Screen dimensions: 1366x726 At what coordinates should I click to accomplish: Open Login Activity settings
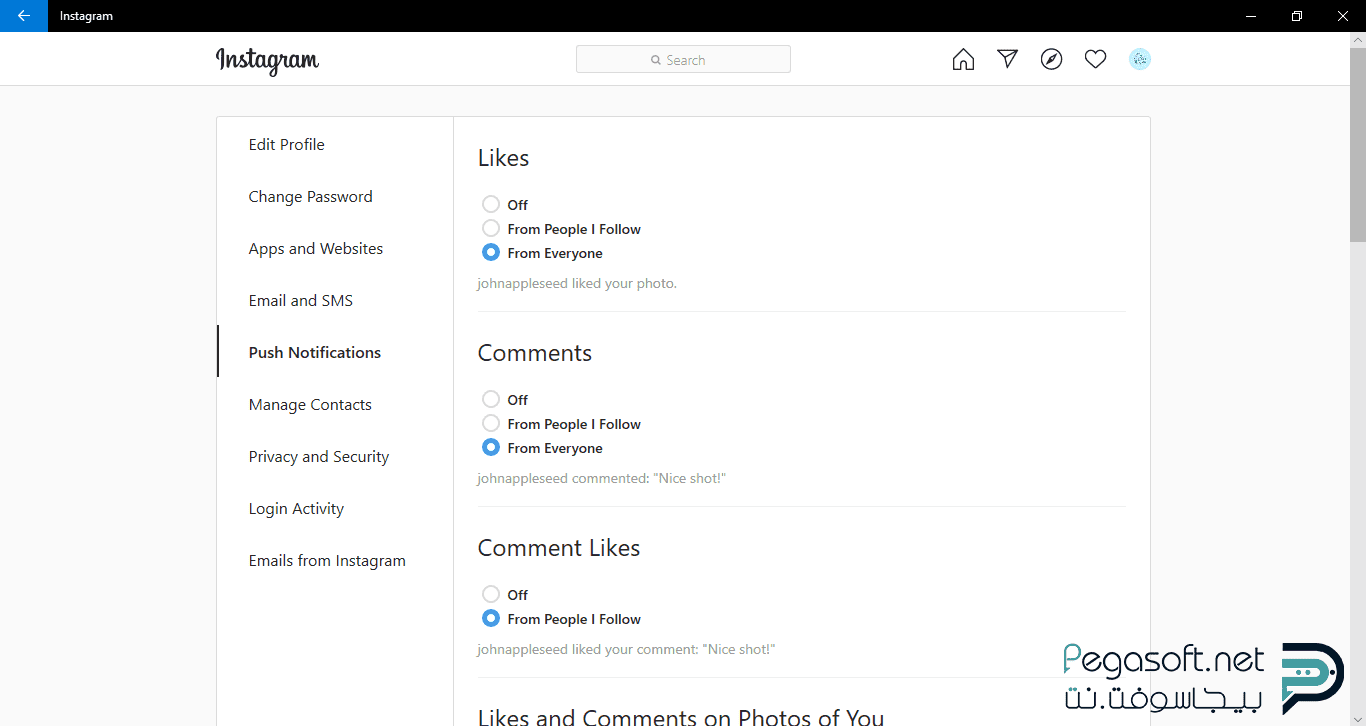pyautogui.click(x=335, y=508)
